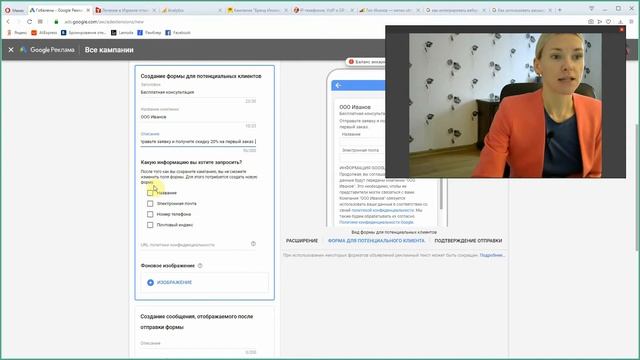Click the company name field ООО Иванов
Image resolution: width=640 pixels, height=360 pixels.
point(198,117)
